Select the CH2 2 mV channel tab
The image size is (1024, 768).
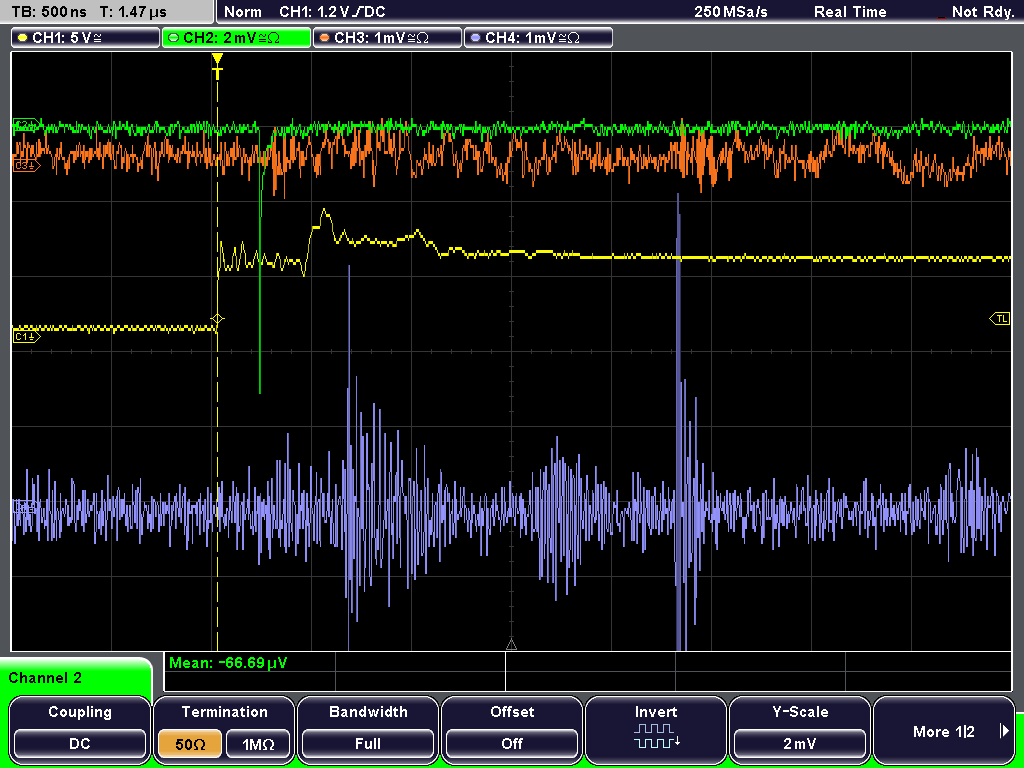pyautogui.click(x=236, y=38)
